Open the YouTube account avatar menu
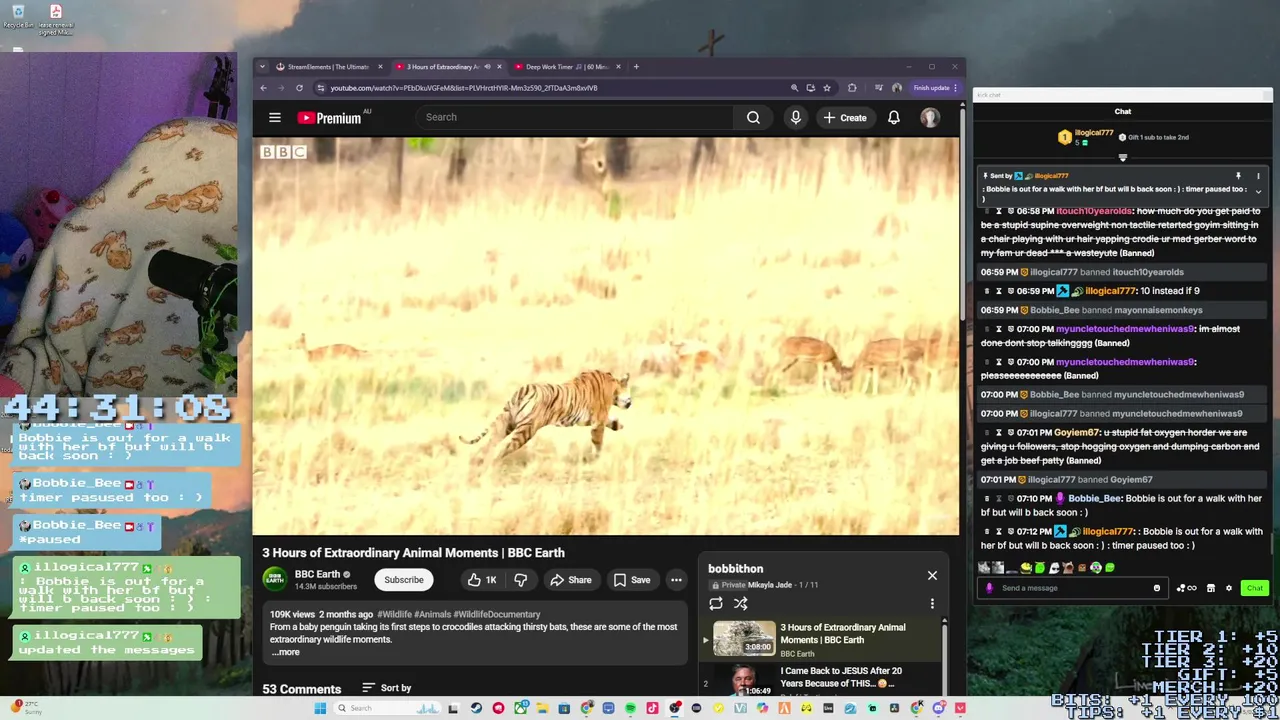The height and width of the screenshot is (720, 1280). tap(930, 117)
